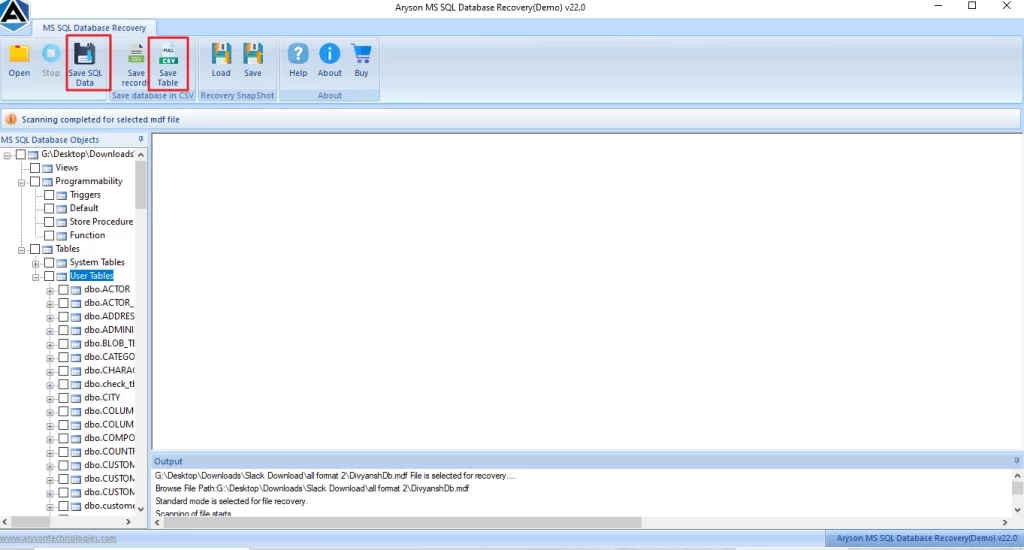The height and width of the screenshot is (550, 1024).
Task: Click the Aryson logo in the corner
Action: coord(14,14)
